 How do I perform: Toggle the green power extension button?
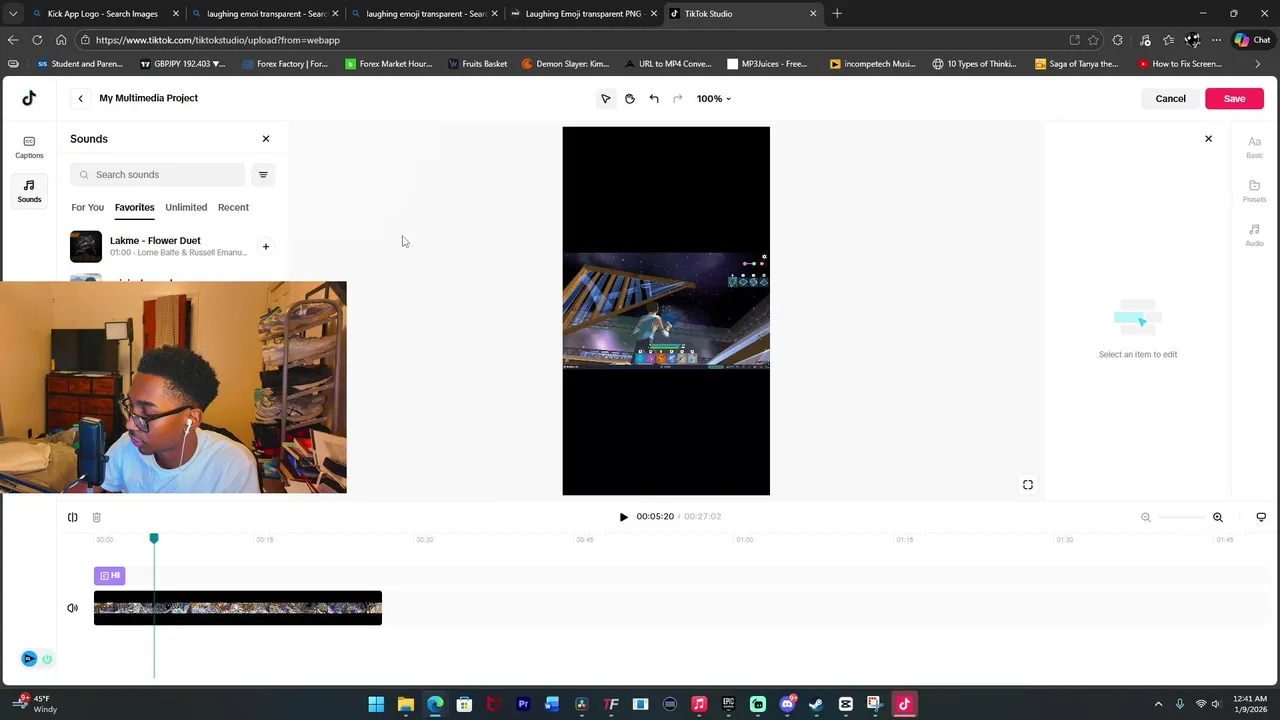[x=47, y=659]
